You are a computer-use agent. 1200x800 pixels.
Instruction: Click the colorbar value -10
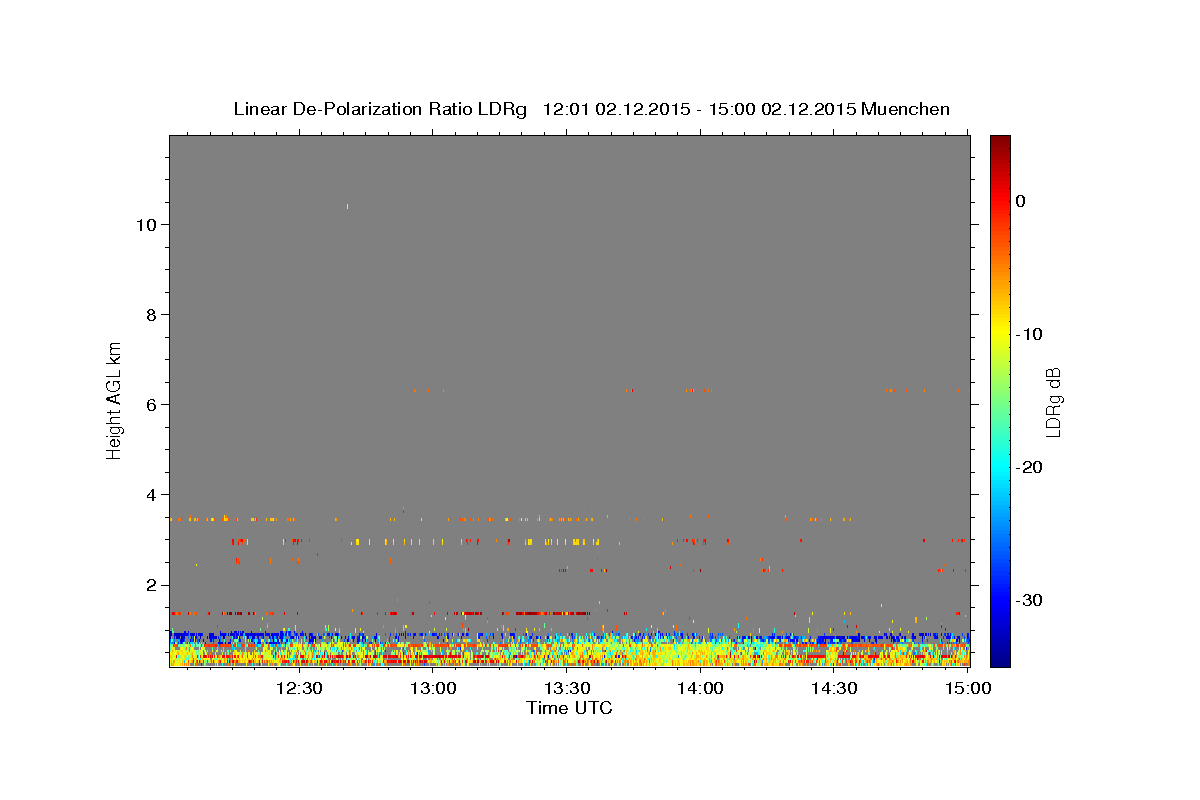[x=1029, y=334]
